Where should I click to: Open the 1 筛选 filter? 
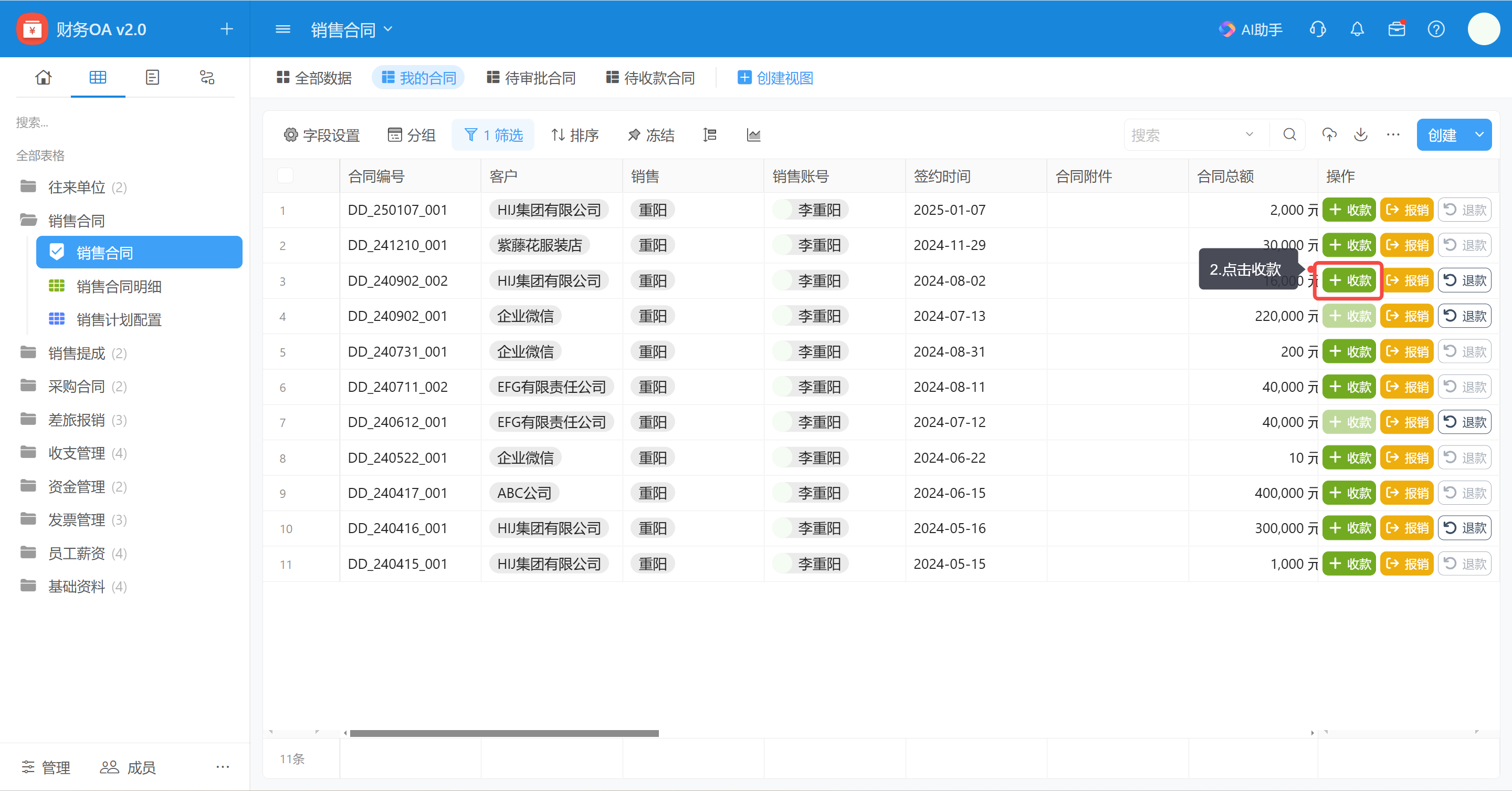[493, 135]
